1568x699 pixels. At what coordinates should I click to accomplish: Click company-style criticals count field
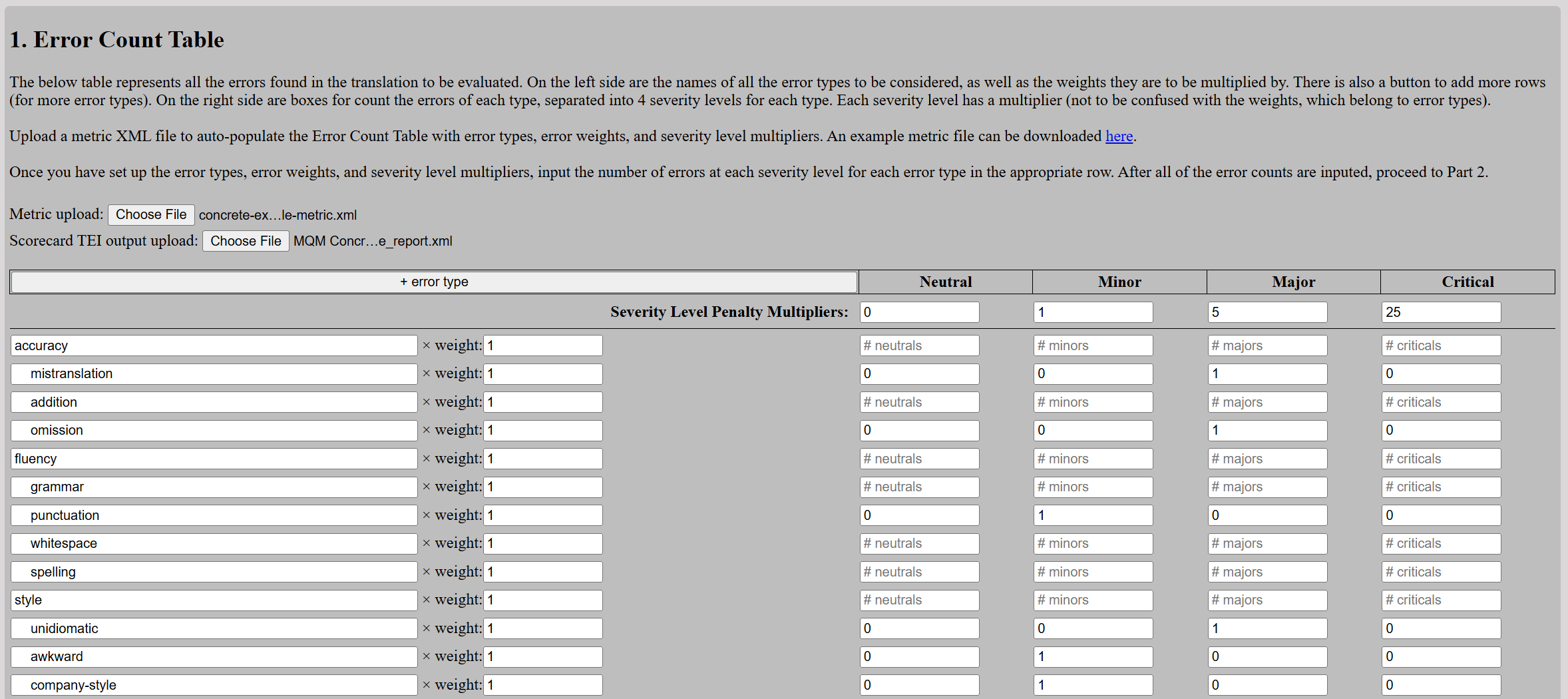[1442, 685]
